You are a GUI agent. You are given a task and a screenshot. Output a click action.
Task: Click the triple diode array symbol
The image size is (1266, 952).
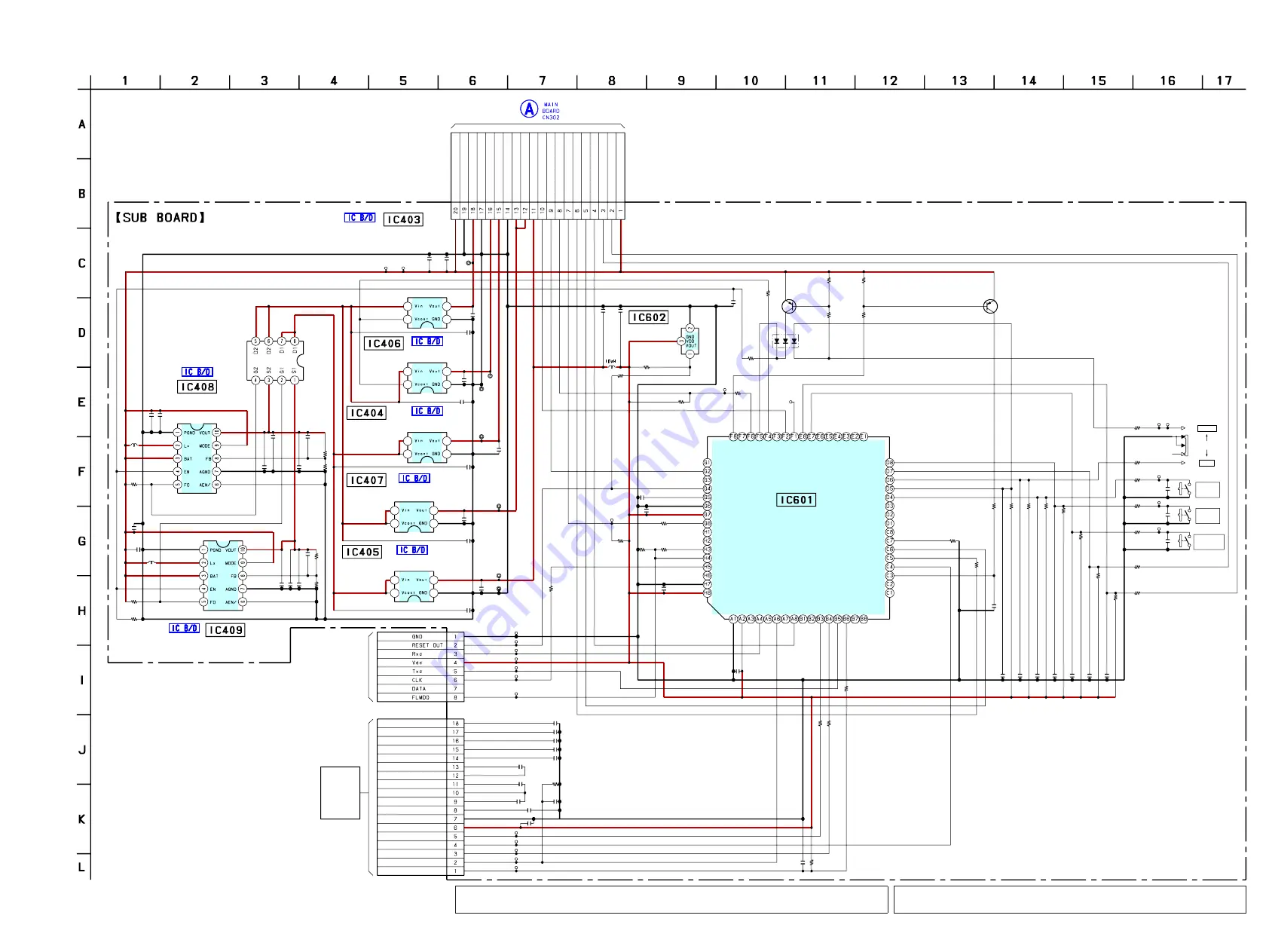pos(785,341)
